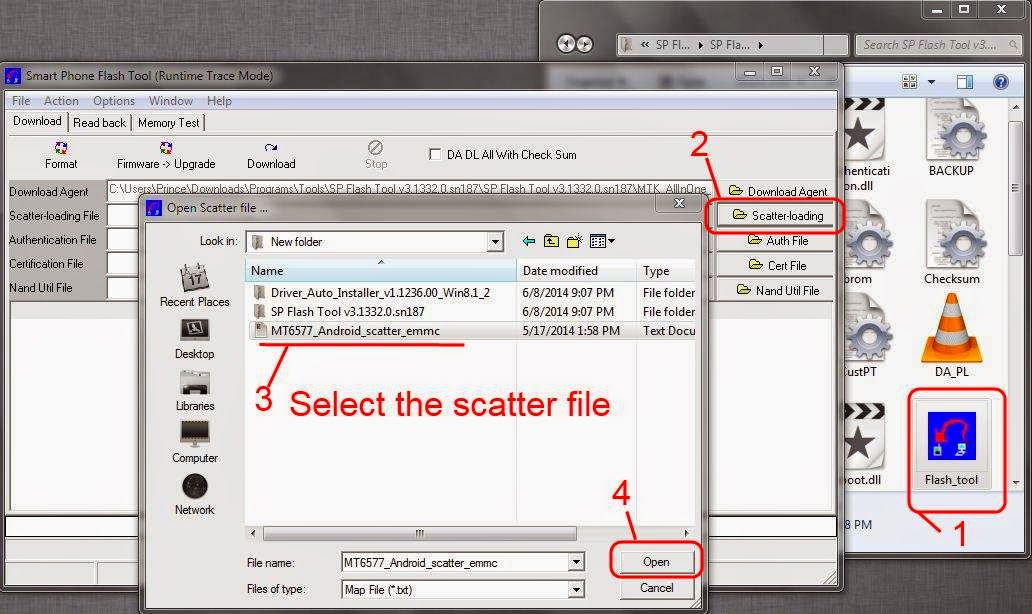Open Computer in dialog sidebar
Screen dimensions: 1032x614
[195, 442]
